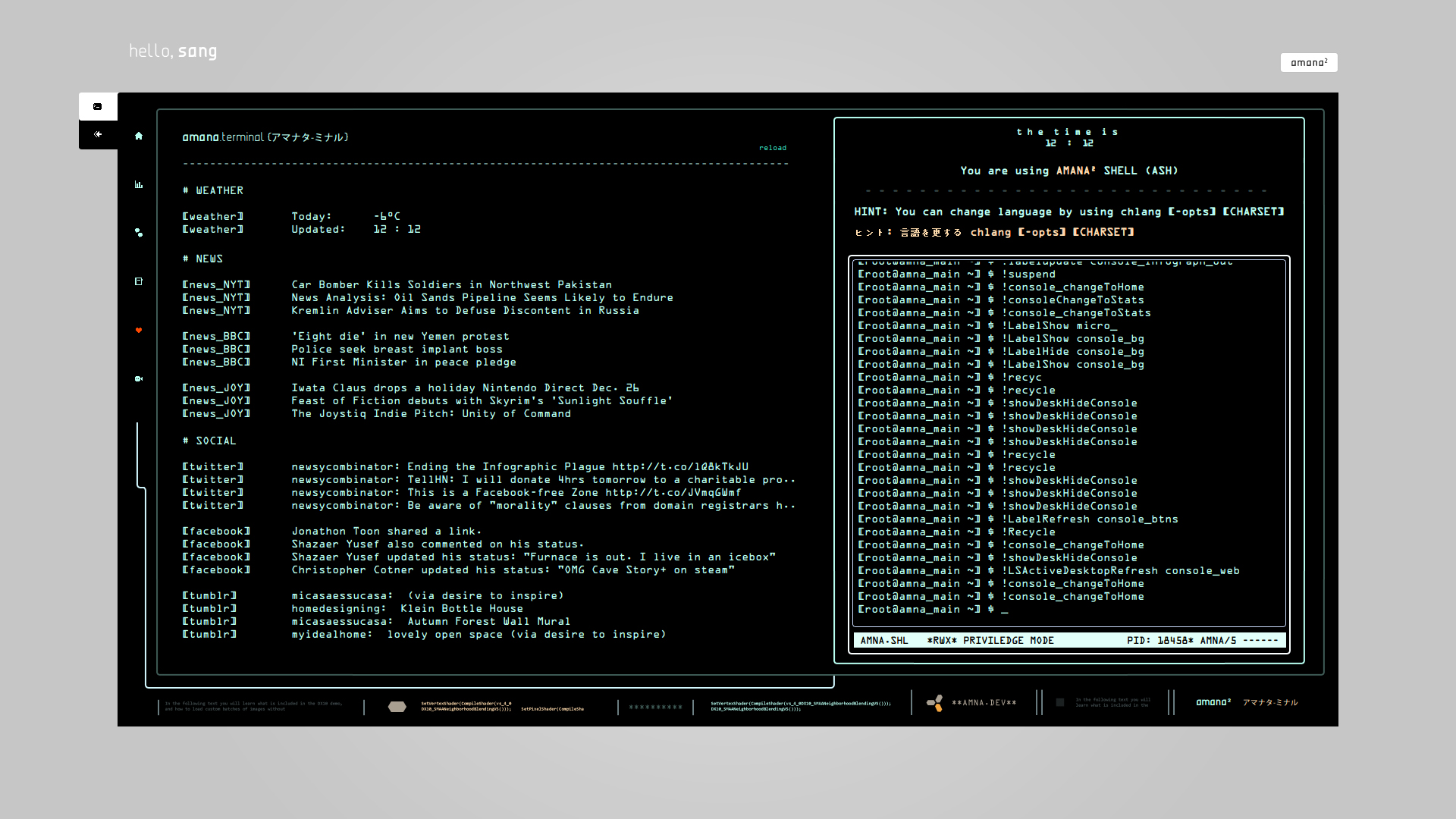Click '!LSActiveDesktopRefresh console_web' command line
Image resolution: width=1456 pixels, height=819 pixels.
(x=1049, y=570)
